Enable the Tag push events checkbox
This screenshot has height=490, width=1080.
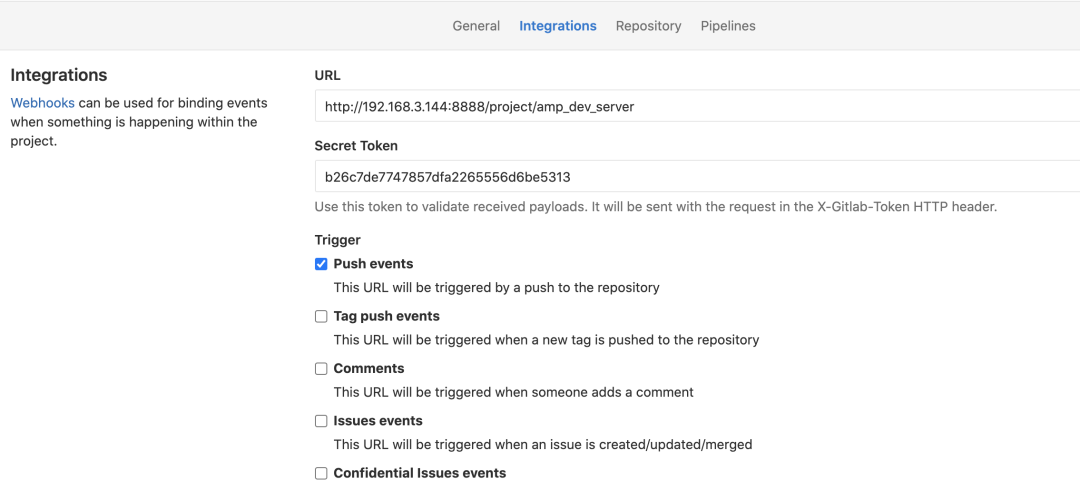(321, 316)
